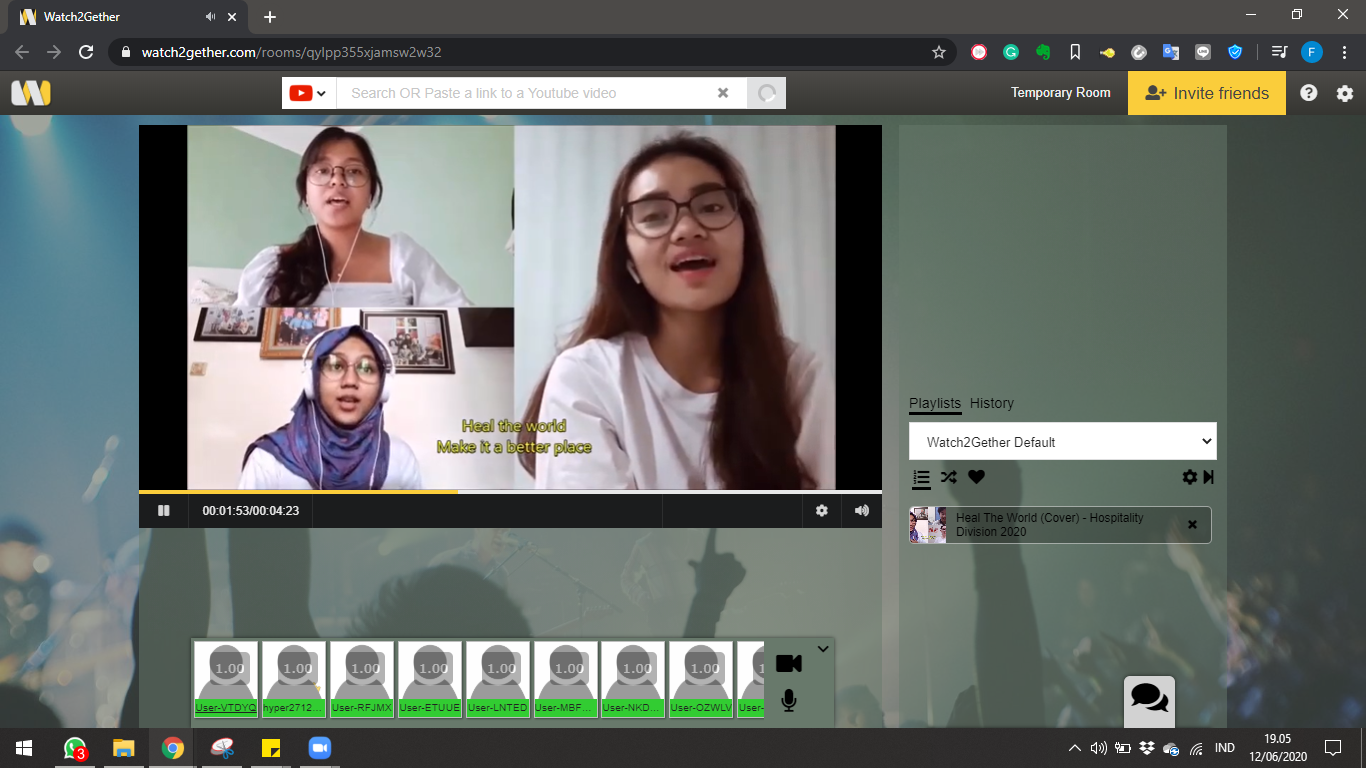This screenshot has height=768, width=1366.
Task: Shuffle the playlist
Action: click(x=949, y=477)
